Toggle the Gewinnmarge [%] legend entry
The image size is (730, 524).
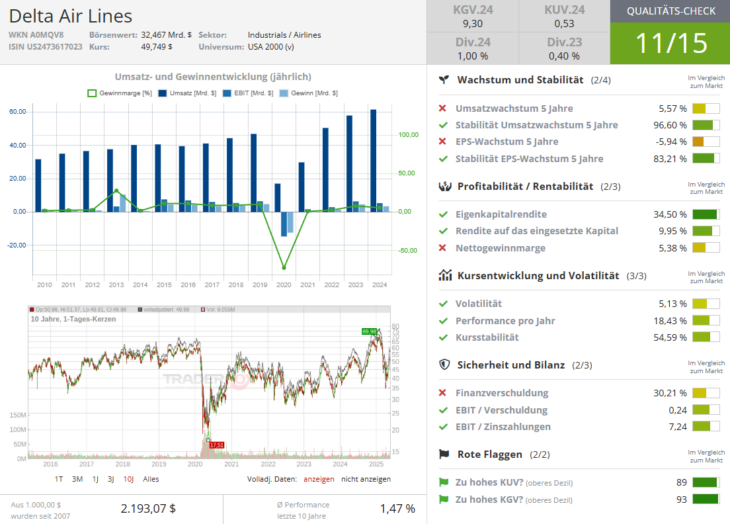120,93
